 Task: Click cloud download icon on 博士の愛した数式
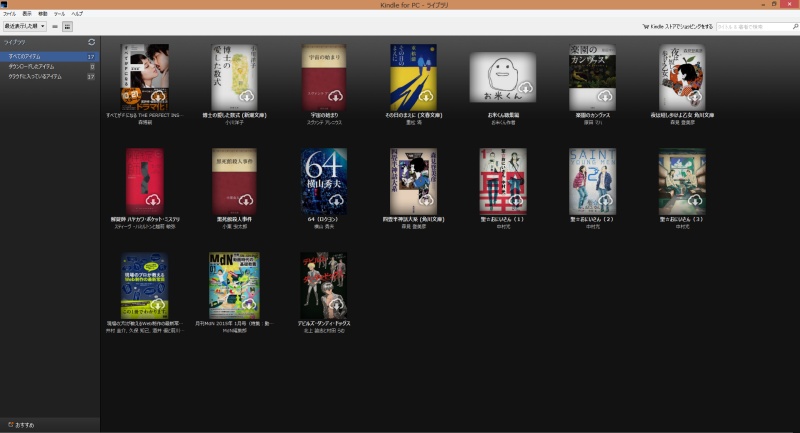(247, 96)
